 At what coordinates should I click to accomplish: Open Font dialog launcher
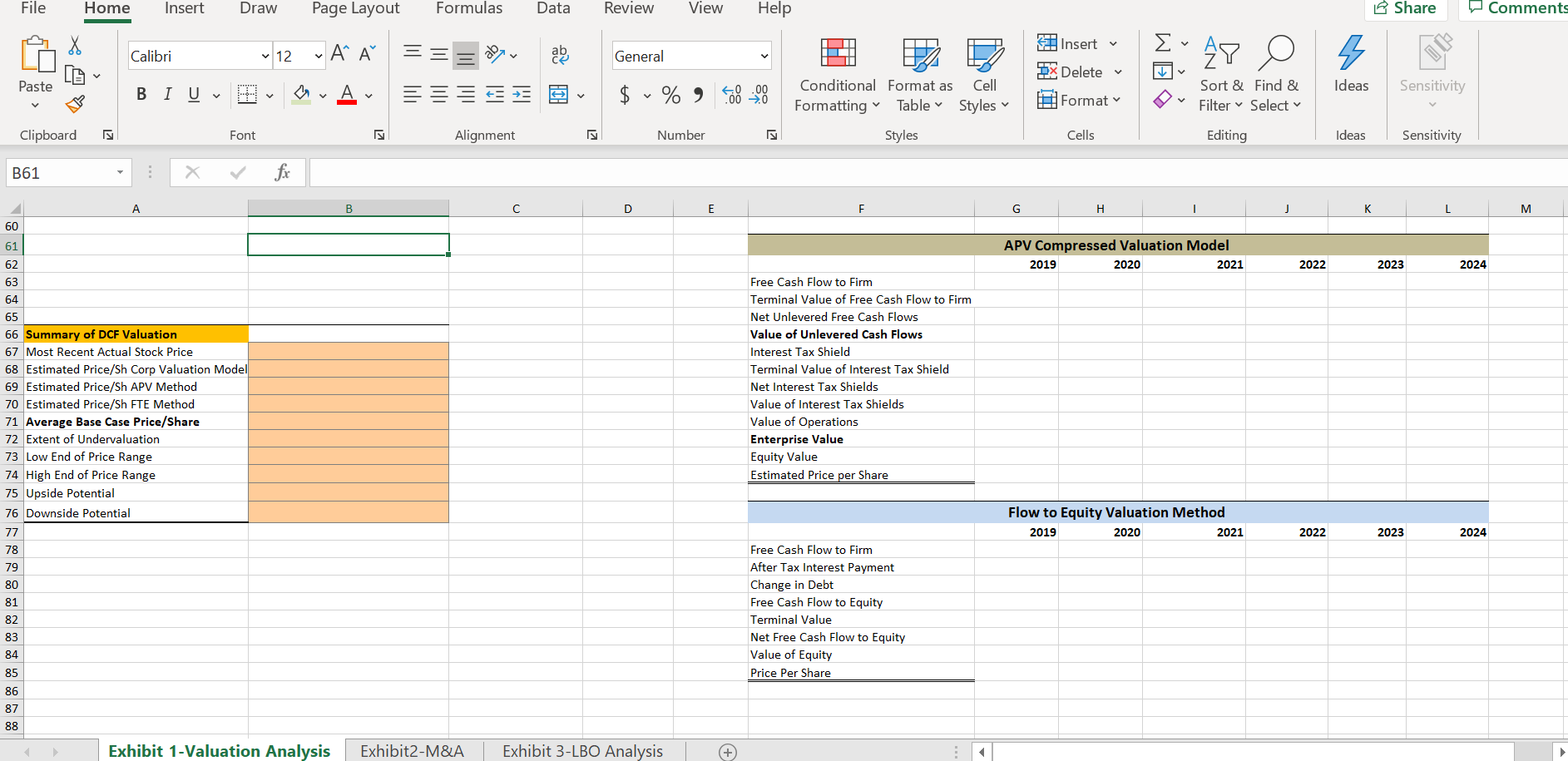click(379, 135)
